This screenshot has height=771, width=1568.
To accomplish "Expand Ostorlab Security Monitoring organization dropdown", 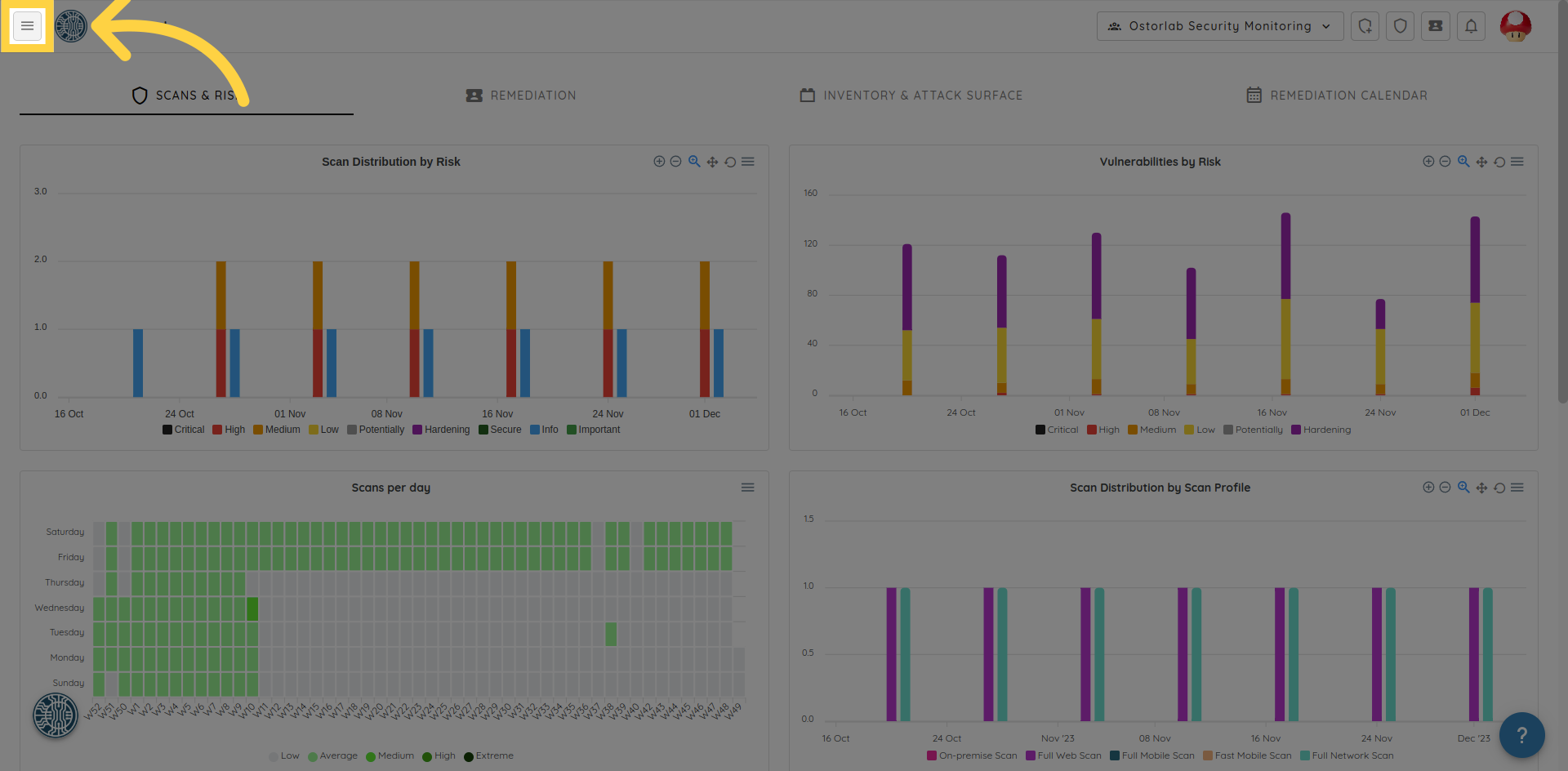I will point(1219,26).
